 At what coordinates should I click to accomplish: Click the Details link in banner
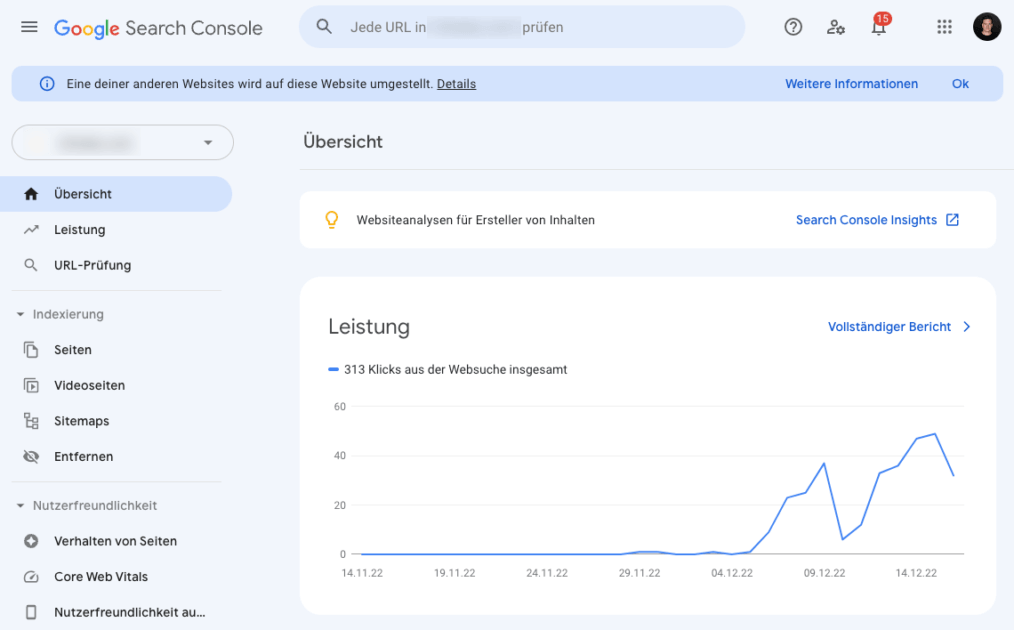[456, 84]
